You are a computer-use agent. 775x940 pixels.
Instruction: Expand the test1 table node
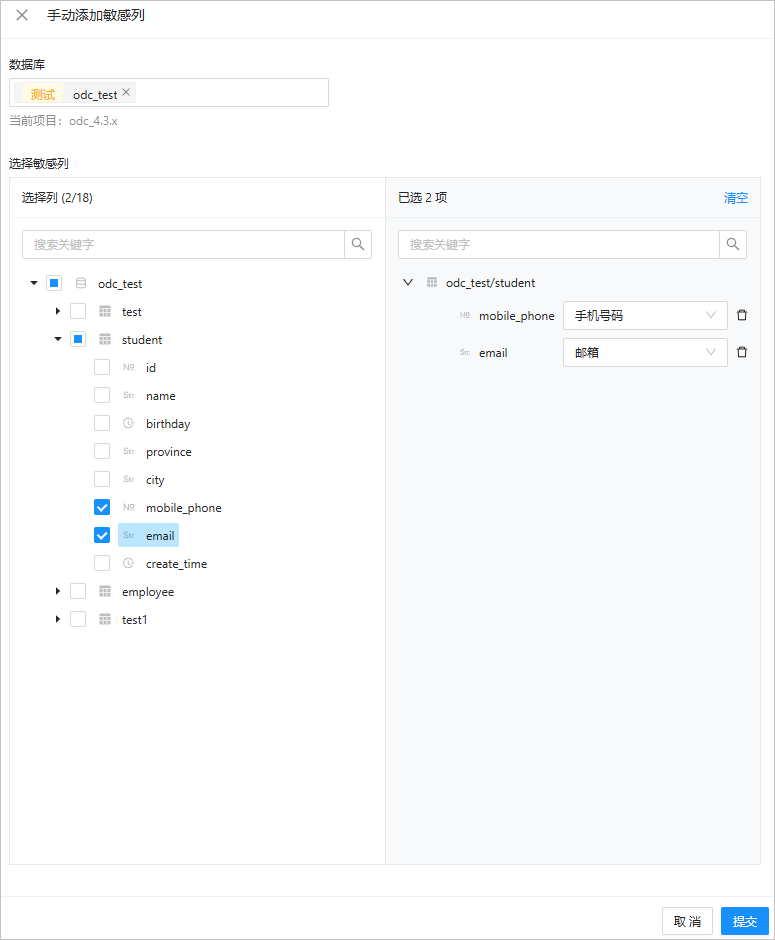[58, 619]
